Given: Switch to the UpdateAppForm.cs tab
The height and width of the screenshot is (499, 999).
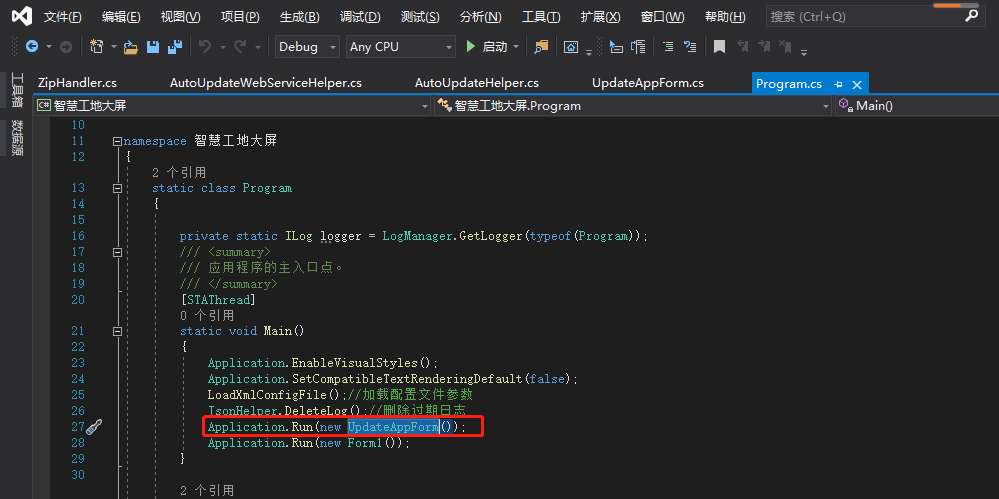Looking at the screenshot, I should [647, 83].
